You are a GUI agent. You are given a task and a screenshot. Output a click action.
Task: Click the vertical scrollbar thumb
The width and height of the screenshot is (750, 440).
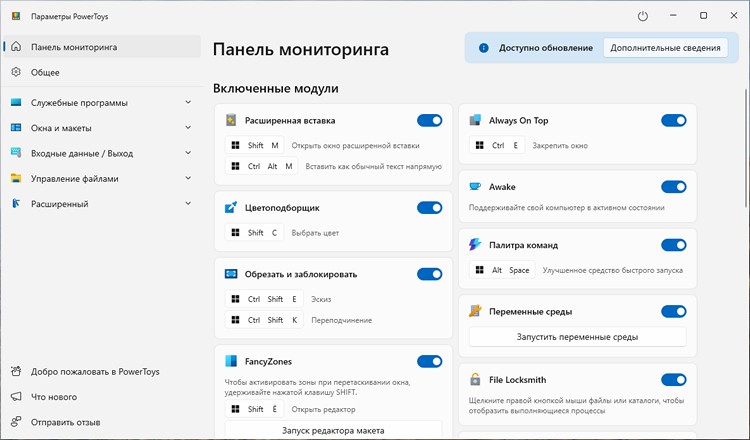[746, 148]
